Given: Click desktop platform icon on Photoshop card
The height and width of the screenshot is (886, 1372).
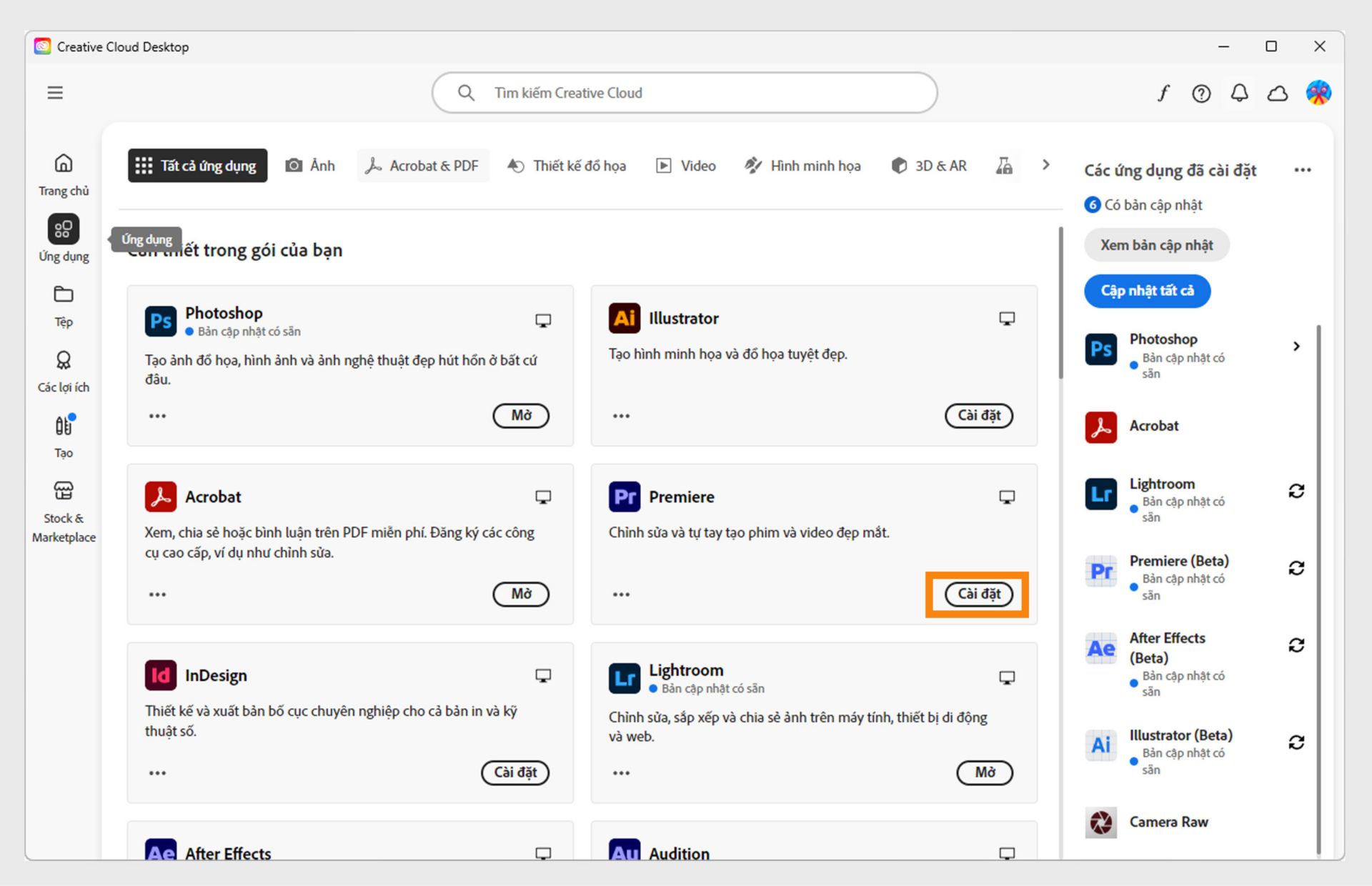Looking at the screenshot, I should [x=543, y=321].
